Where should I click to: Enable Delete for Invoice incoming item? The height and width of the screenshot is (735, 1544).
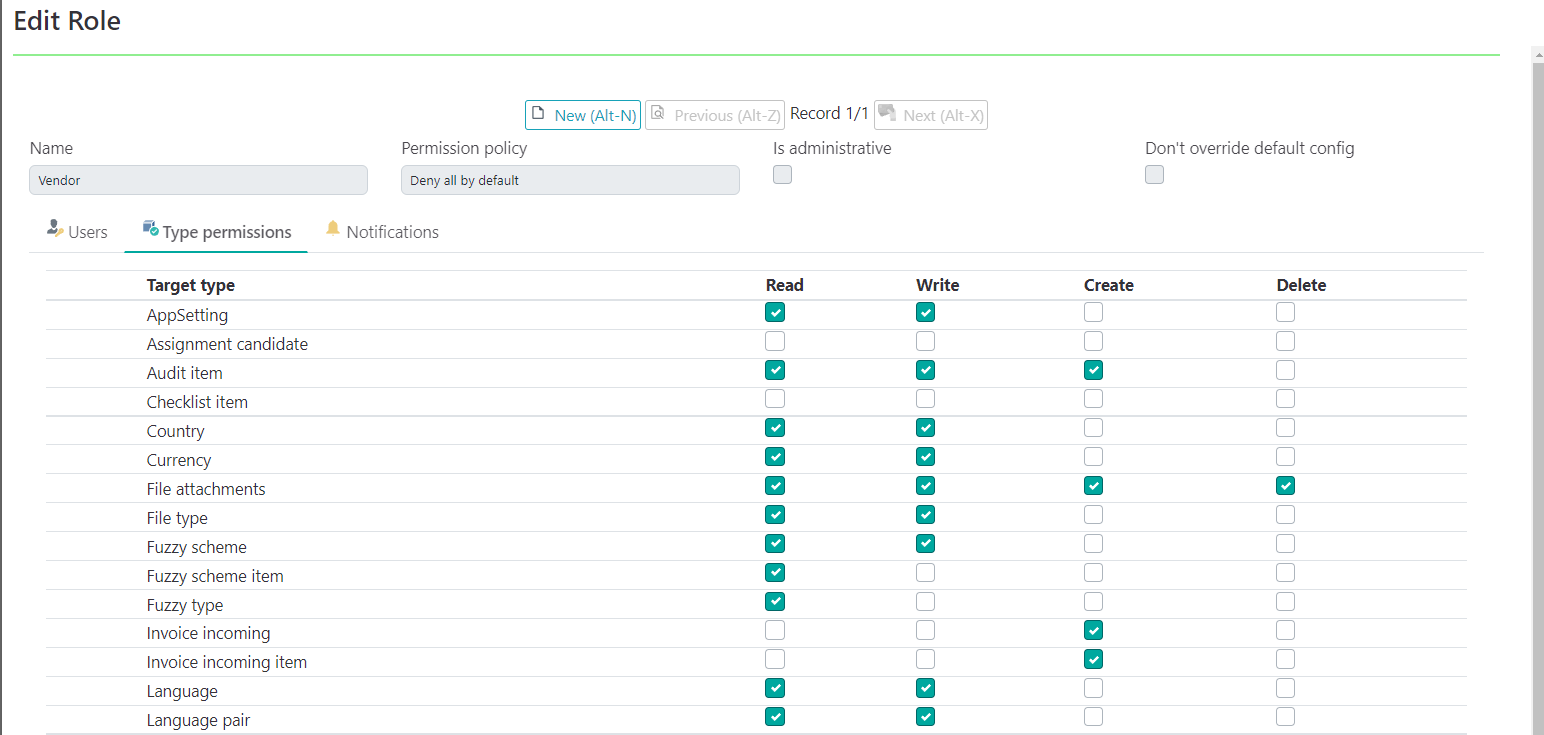coord(1286,660)
